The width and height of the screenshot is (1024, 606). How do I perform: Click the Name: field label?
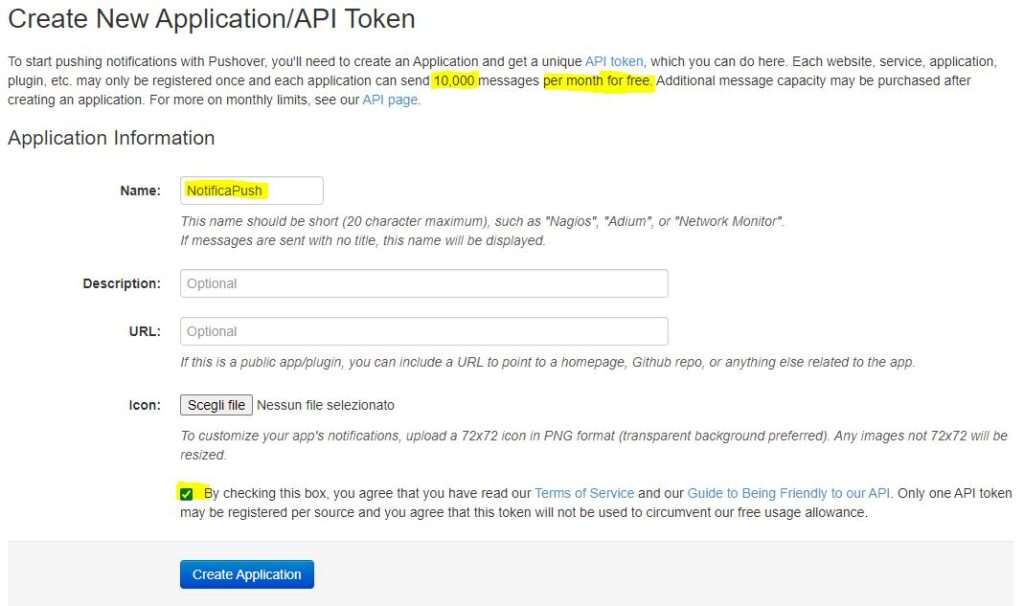(140, 191)
